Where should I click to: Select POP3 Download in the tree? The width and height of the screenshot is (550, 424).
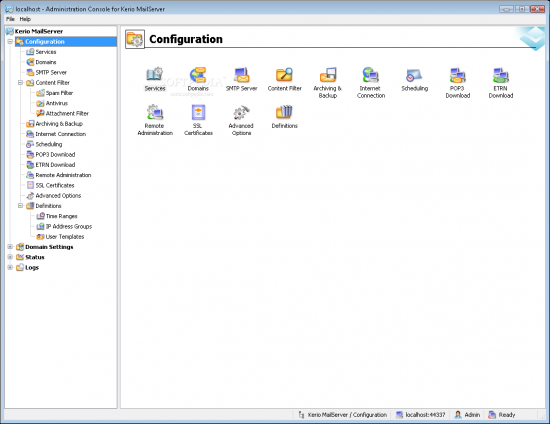click(x=55, y=154)
